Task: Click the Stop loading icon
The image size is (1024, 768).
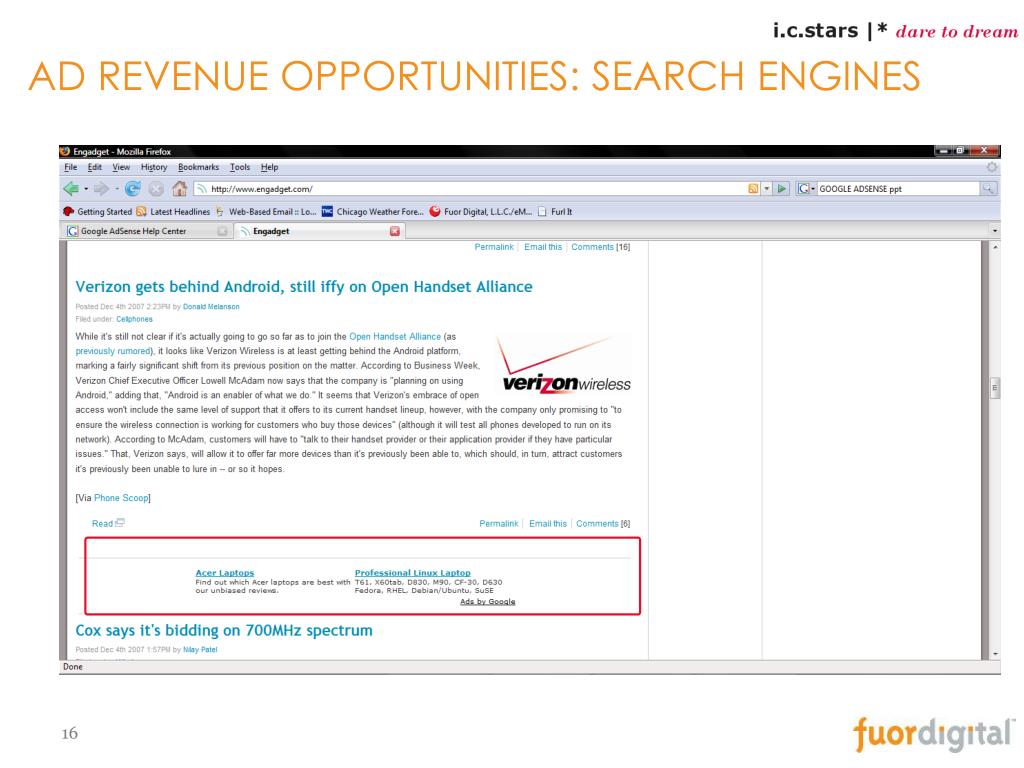Action: (155, 189)
